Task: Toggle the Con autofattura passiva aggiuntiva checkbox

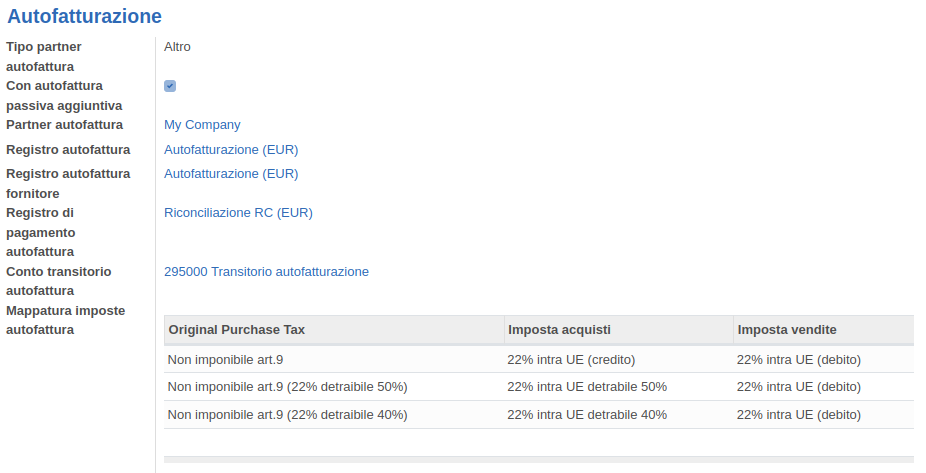Action: (x=170, y=86)
